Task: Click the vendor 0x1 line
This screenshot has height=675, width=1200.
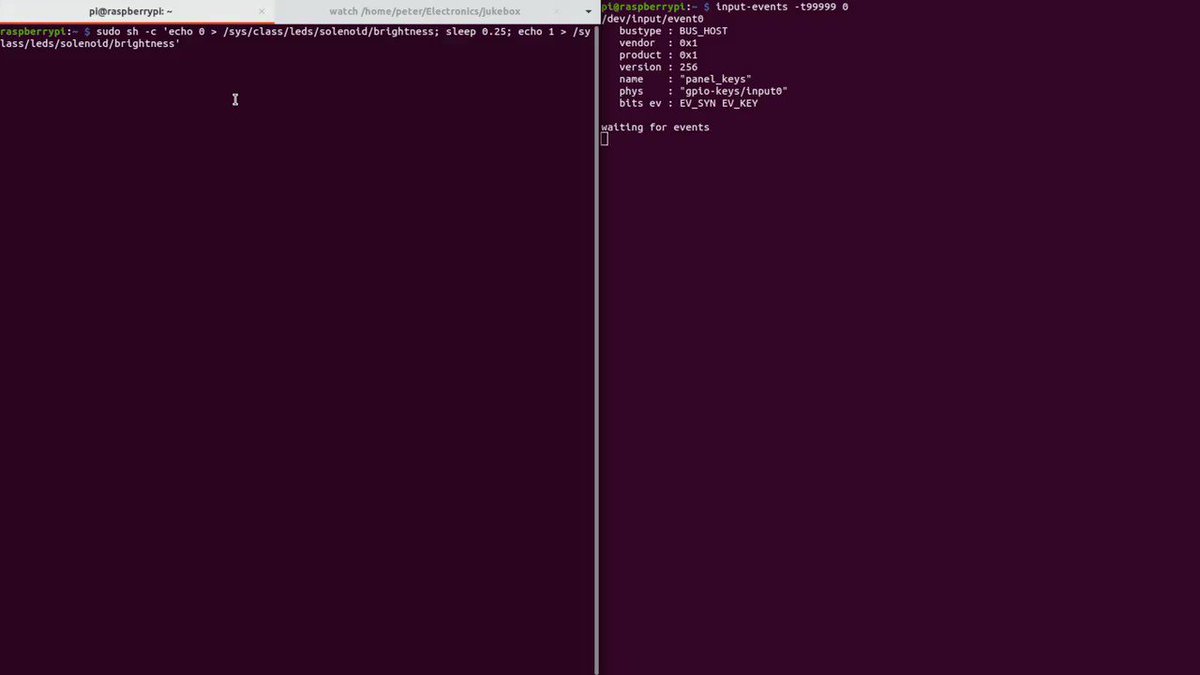Action: [x=658, y=43]
